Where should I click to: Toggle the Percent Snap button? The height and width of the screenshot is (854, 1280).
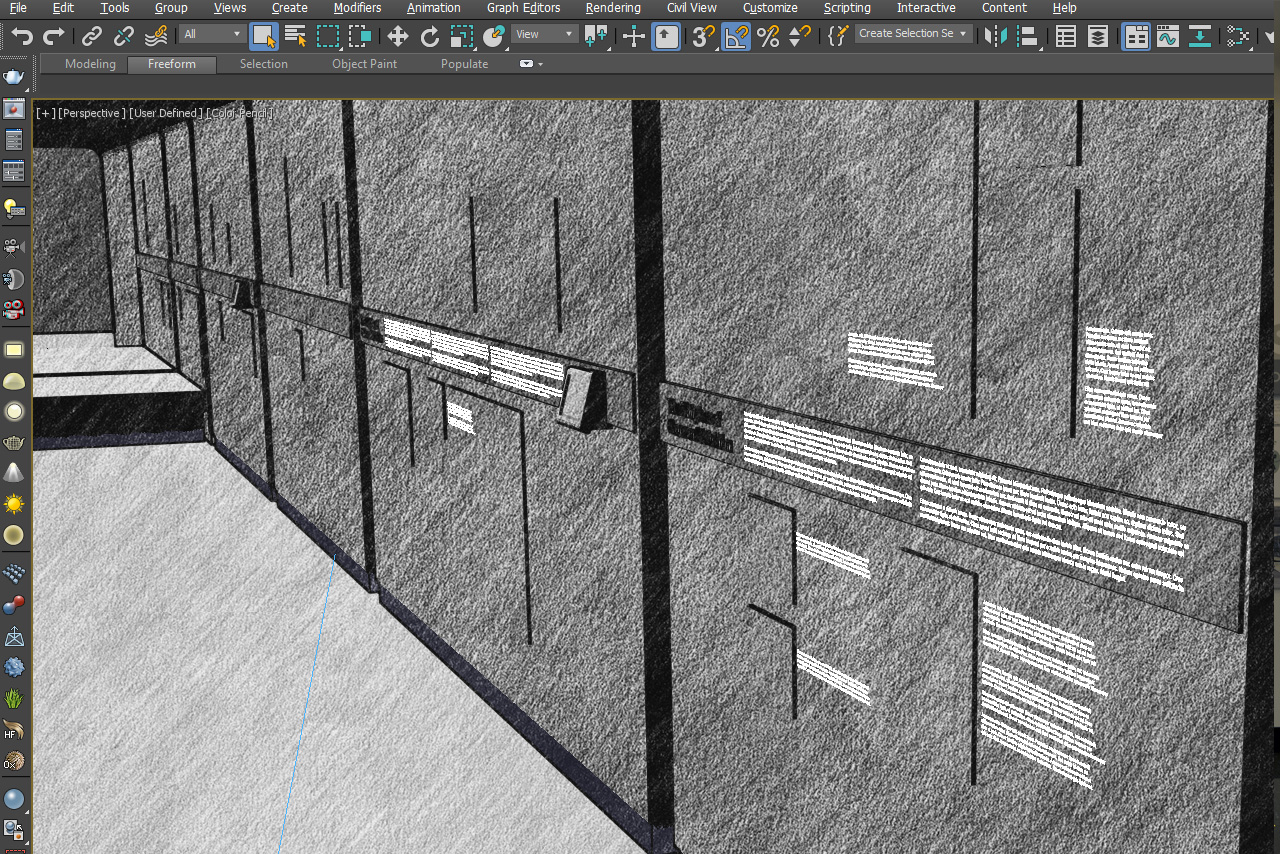[768, 37]
